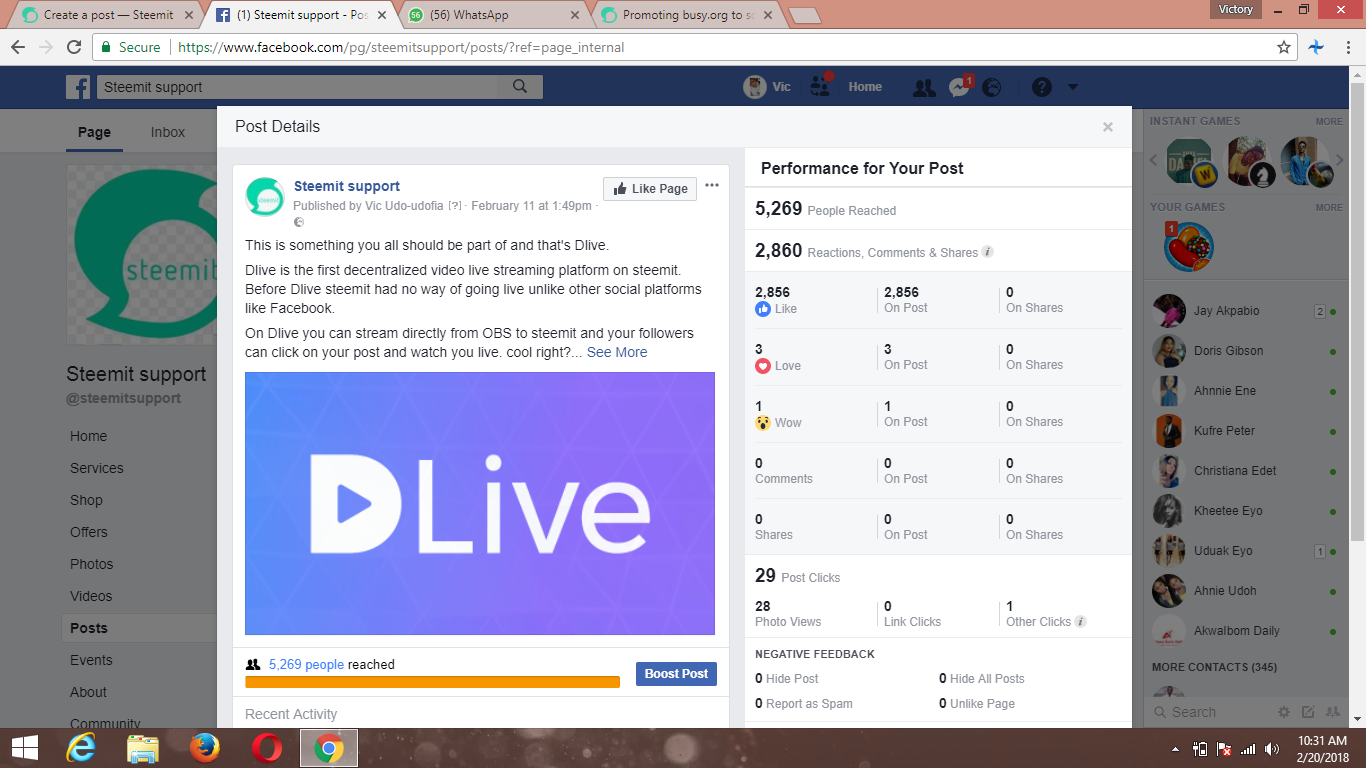Go back with the browser back arrow
This screenshot has width=1366, height=768.
[x=18, y=47]
